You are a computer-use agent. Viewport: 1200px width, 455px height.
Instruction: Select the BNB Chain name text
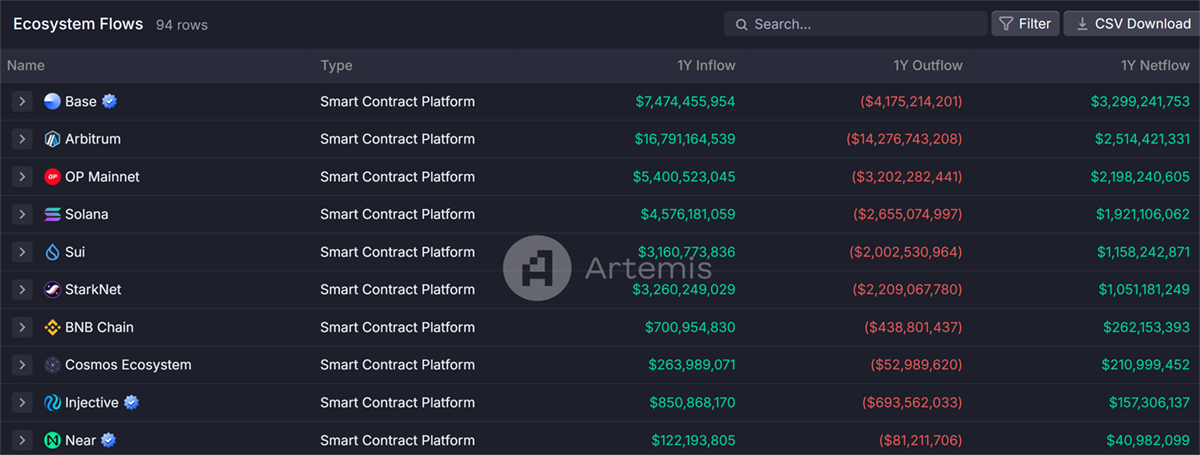click(99, 327)
